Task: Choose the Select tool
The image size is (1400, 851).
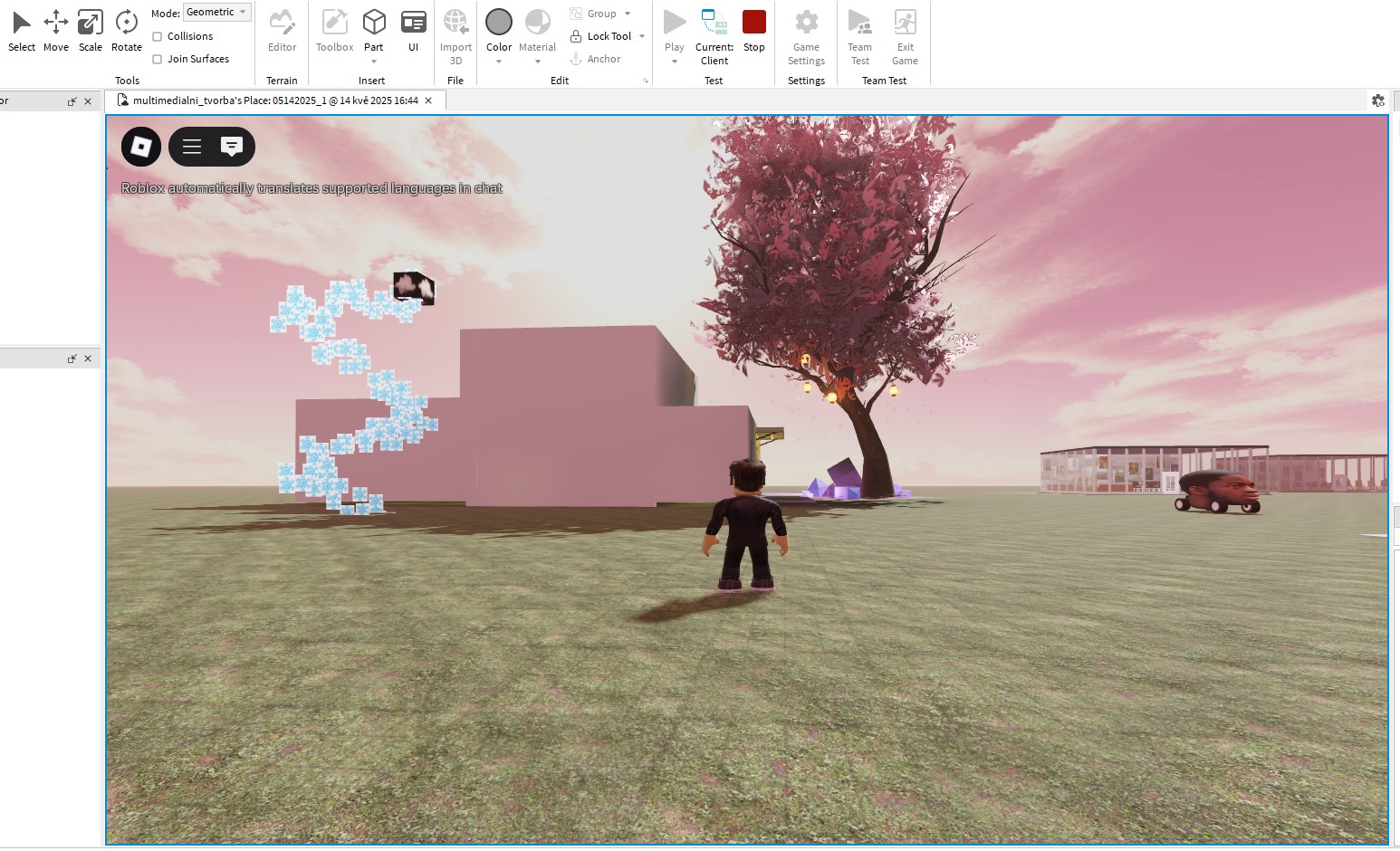Action: tap(22, 30)
